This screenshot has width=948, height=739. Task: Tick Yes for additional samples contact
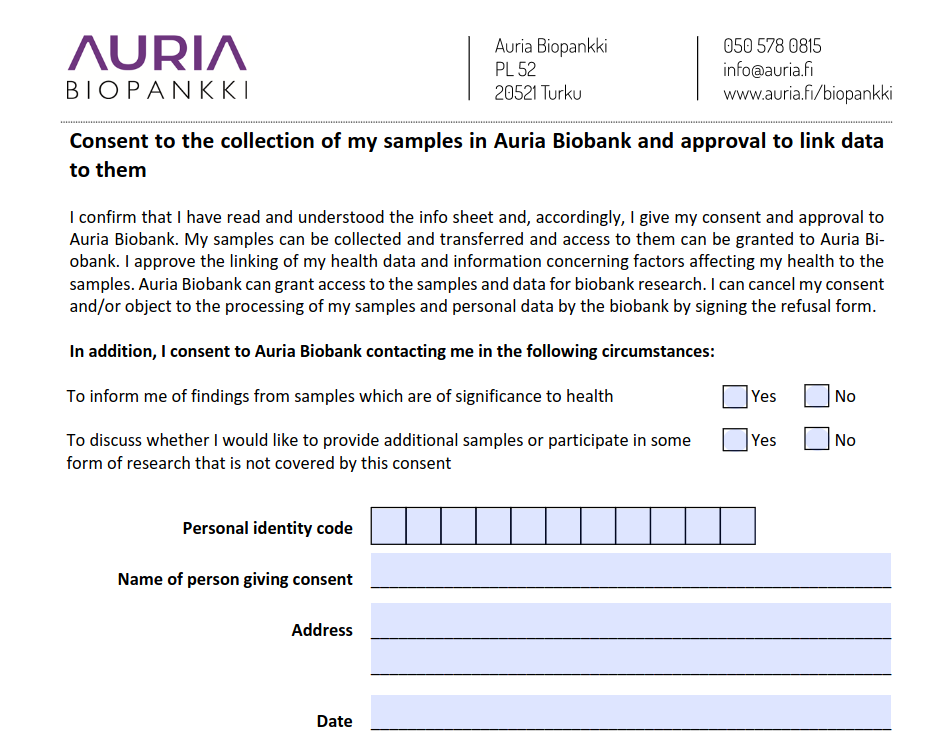(735, 440)
